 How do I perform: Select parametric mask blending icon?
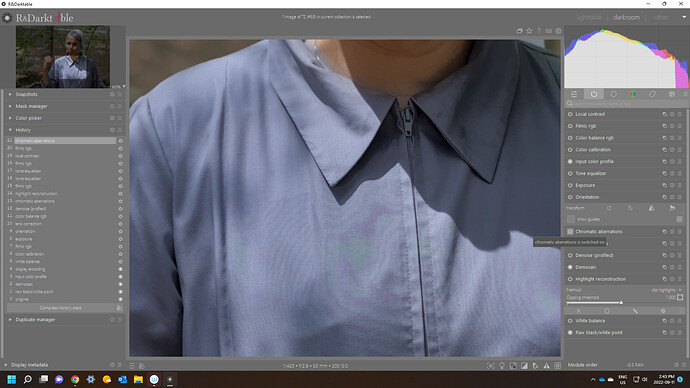pyautogui.click(x=663, y=311)
